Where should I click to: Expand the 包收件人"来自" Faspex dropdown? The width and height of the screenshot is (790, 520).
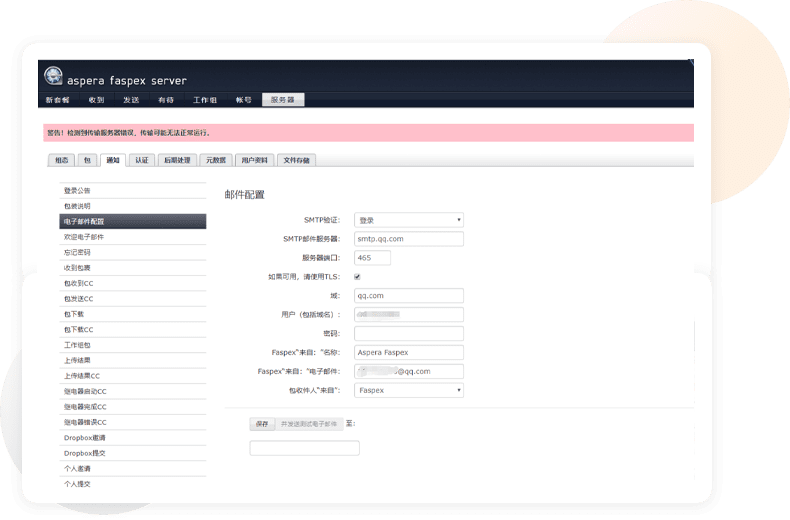pos(408,390)
